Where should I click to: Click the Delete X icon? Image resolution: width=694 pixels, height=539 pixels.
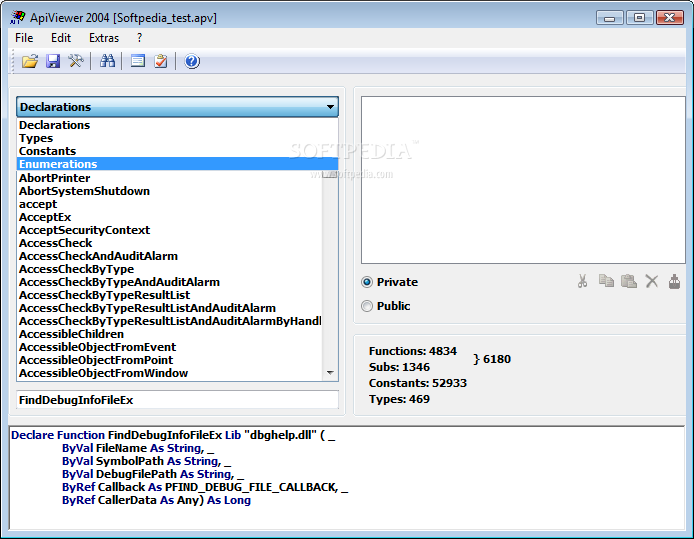pos(652,281)
